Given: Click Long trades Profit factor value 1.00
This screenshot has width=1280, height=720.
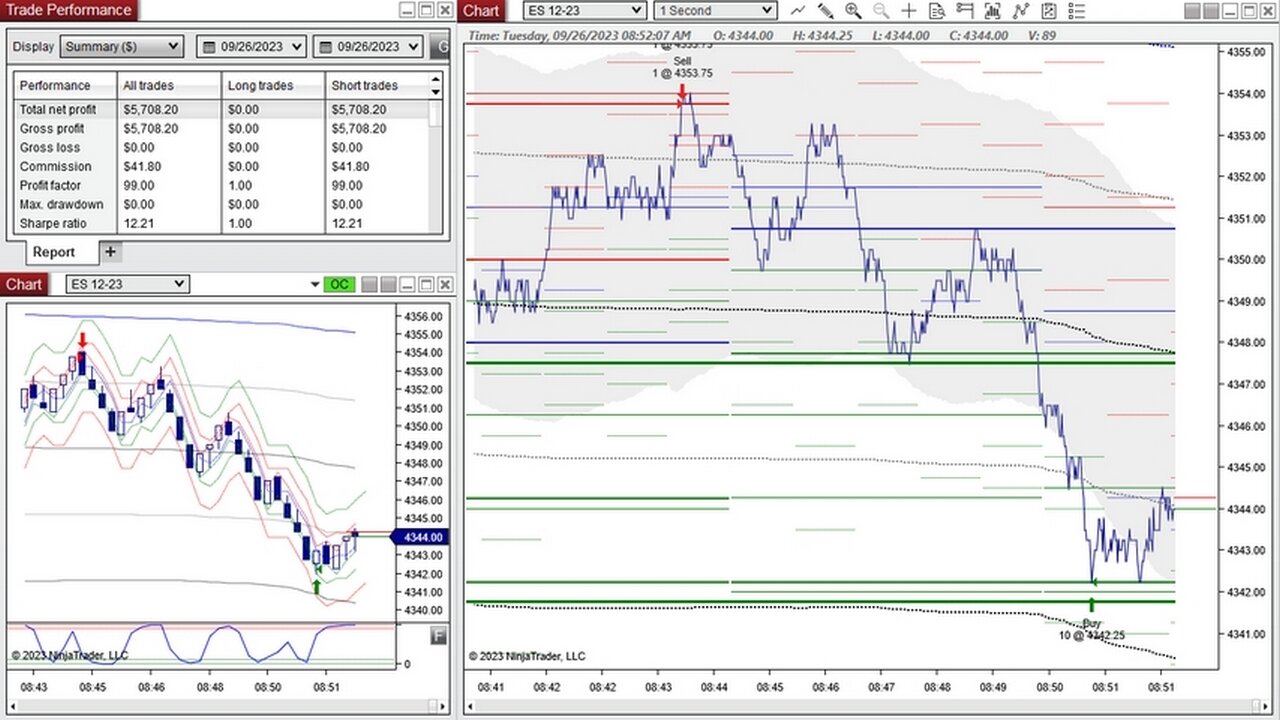Looking at the screenshot, I should (x=240, y=185).
